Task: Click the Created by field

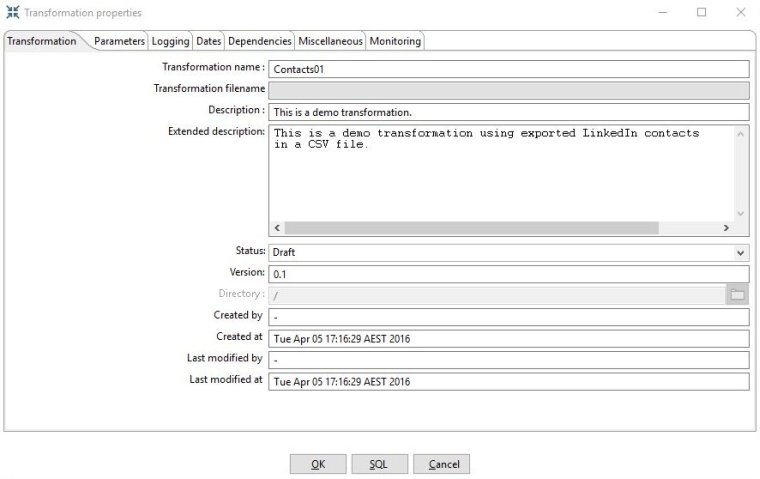Action: (x=508, y=317)
